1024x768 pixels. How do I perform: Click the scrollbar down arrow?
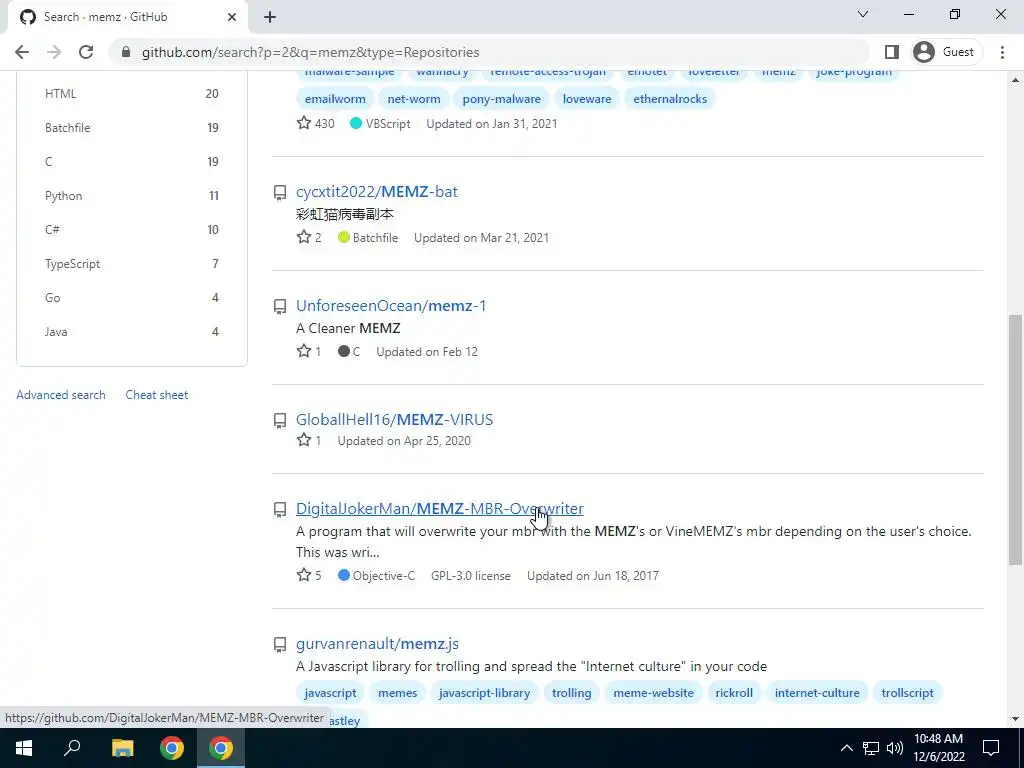[x=1016, y=719]
